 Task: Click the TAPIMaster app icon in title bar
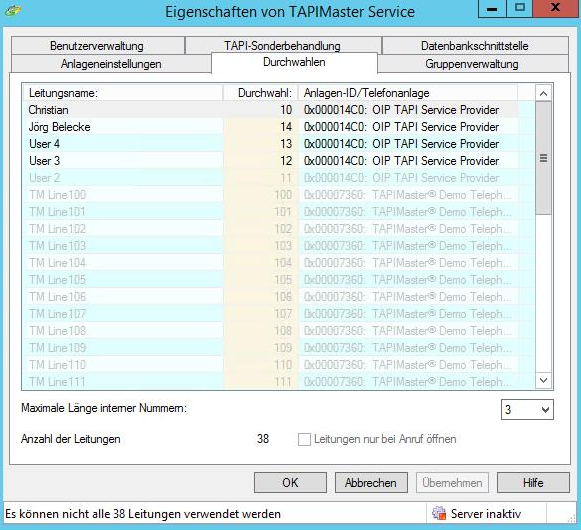click(x=13, y=11)
